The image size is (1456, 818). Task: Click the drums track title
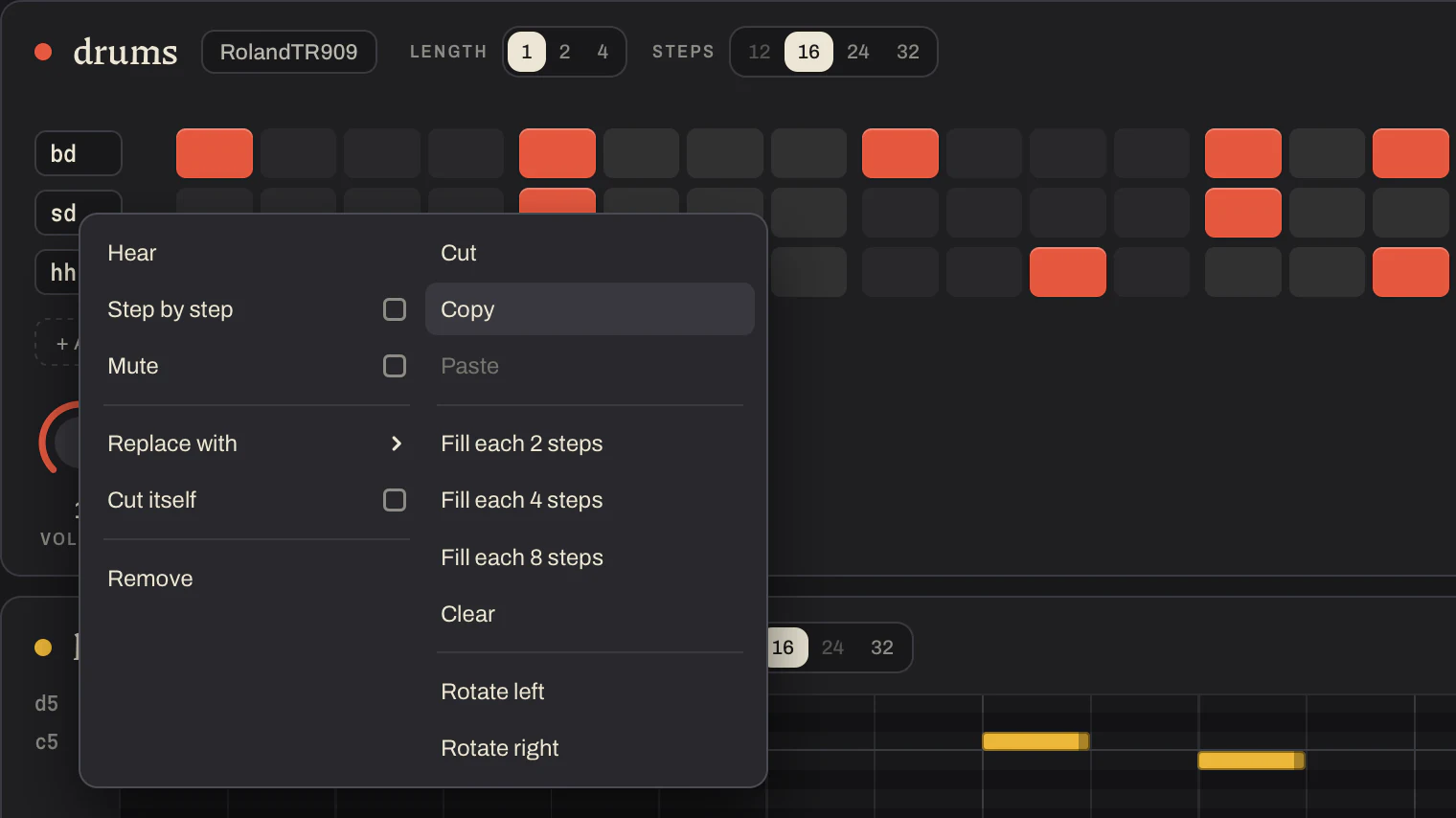coord(125,52)
